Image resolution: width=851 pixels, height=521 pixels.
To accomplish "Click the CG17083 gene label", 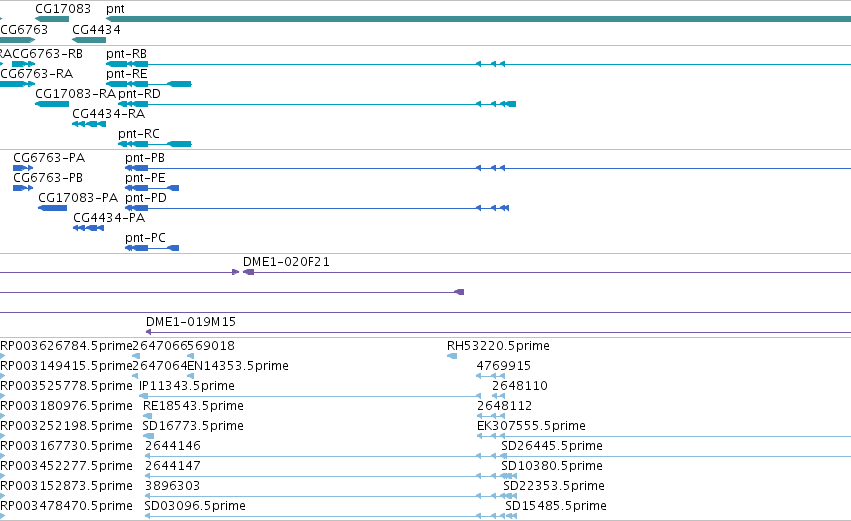I will coord(63,9).
